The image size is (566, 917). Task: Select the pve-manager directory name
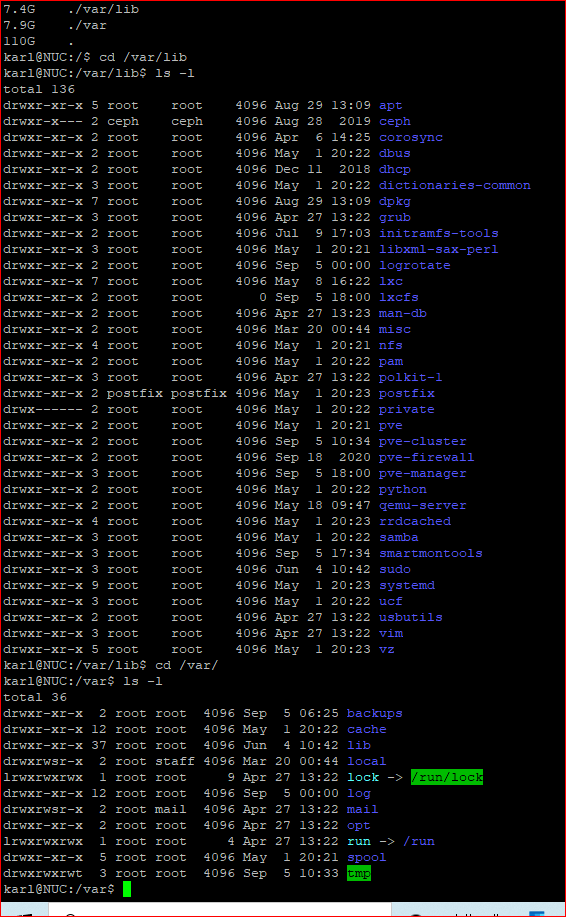click(x=423, y=473)
